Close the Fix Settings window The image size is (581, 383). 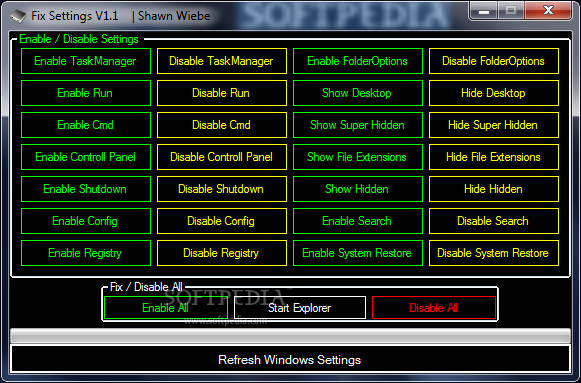[548, 10]
